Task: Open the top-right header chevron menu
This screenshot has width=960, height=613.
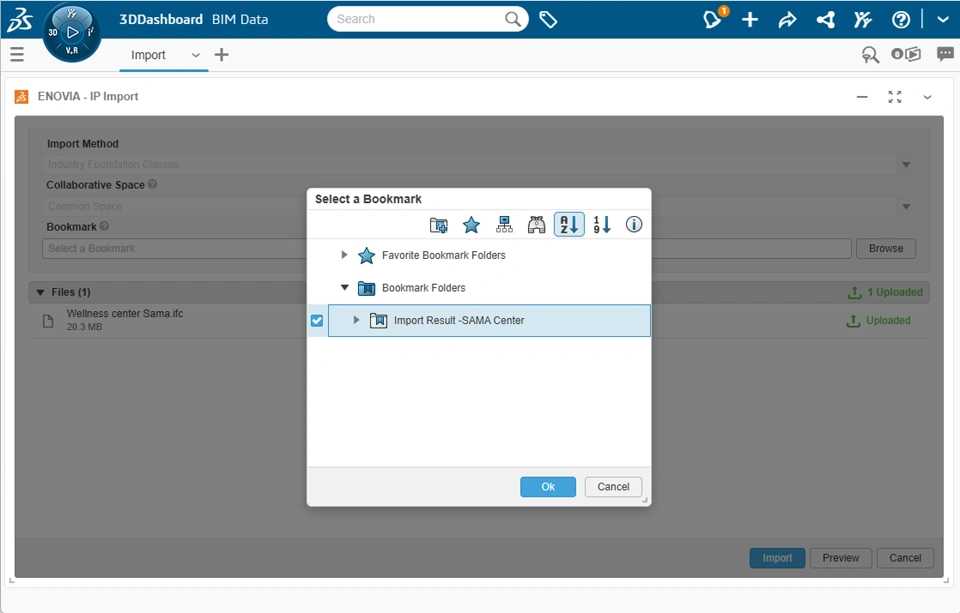Action: [943, 20]
